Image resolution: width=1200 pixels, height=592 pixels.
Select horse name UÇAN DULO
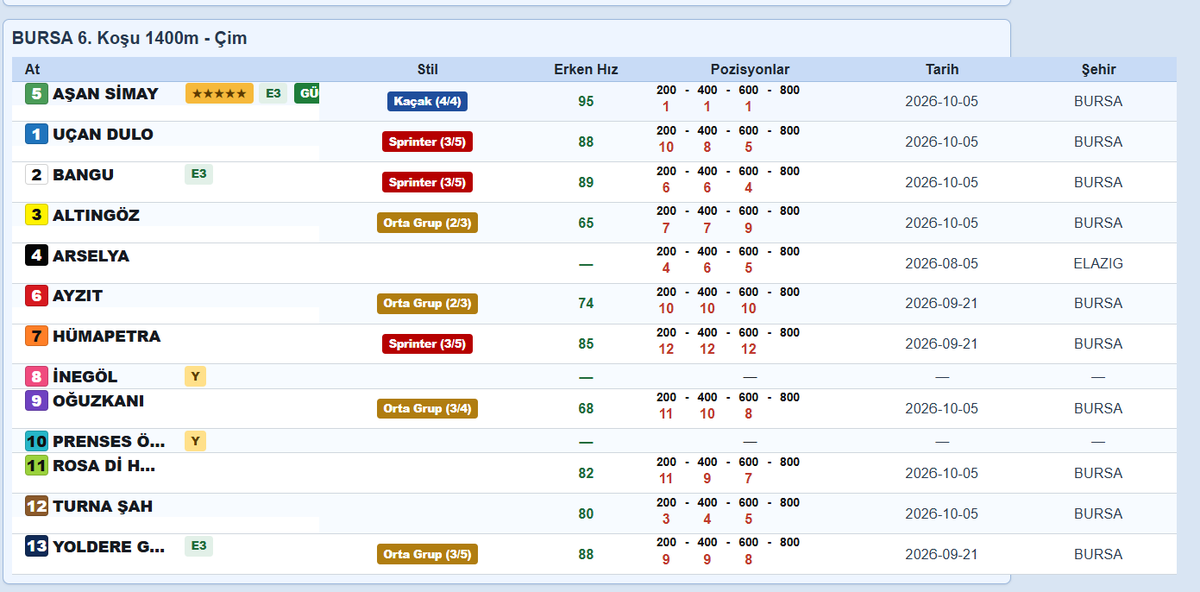(x=103, y=134)
